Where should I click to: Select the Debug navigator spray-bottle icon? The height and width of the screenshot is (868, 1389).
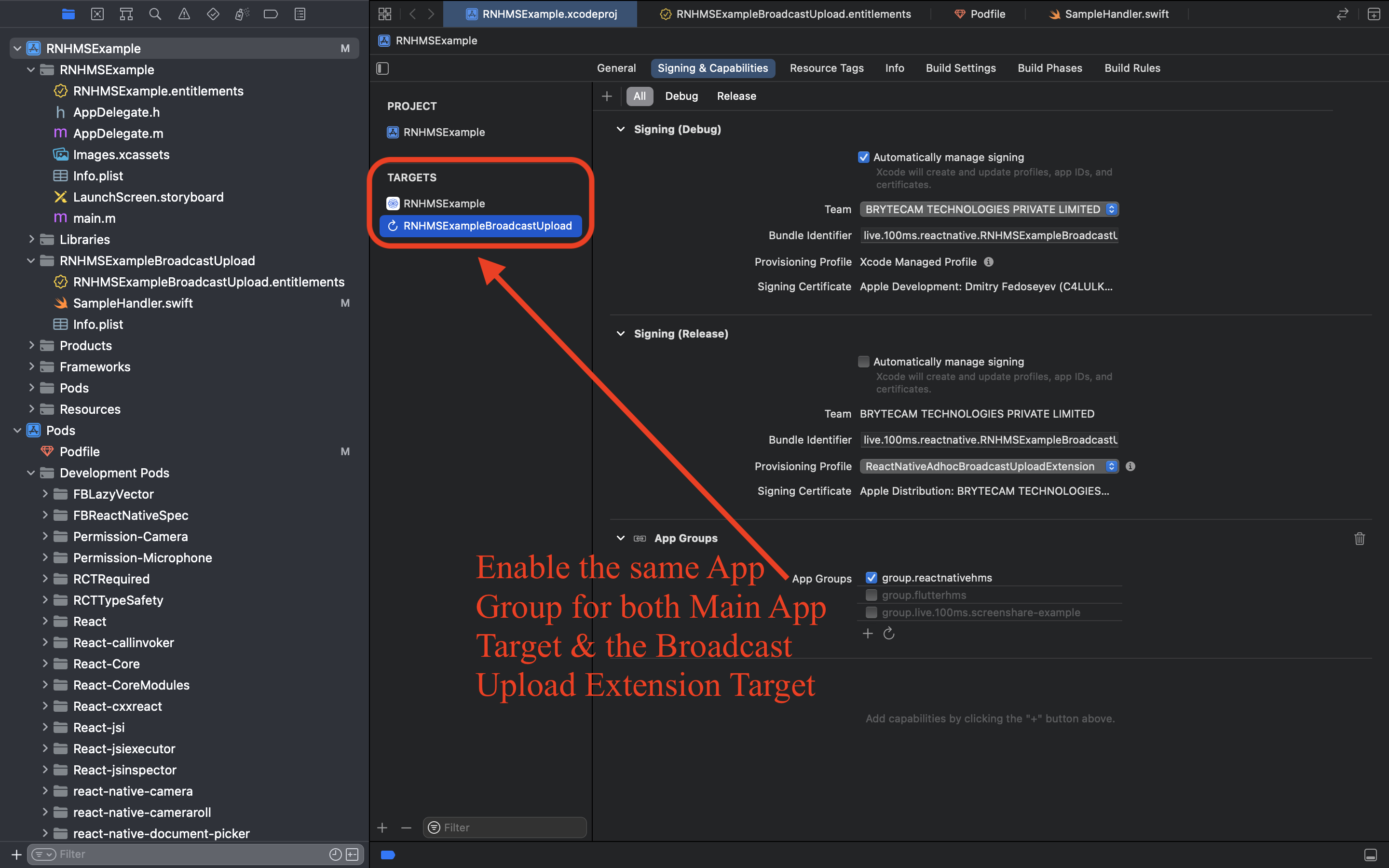tap(242, 14)
